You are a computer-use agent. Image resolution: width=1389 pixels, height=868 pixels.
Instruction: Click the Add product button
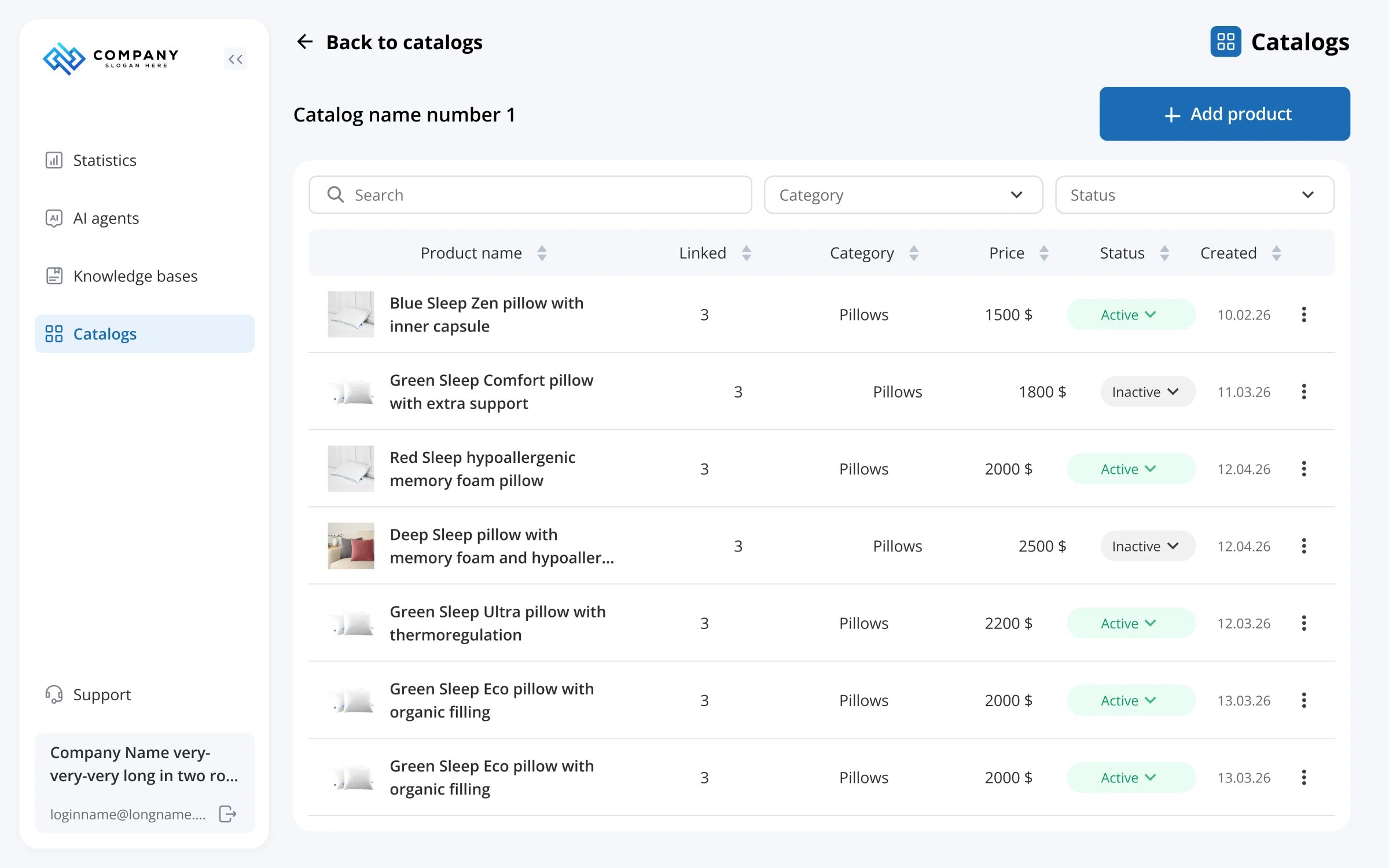coord(1225,114)
